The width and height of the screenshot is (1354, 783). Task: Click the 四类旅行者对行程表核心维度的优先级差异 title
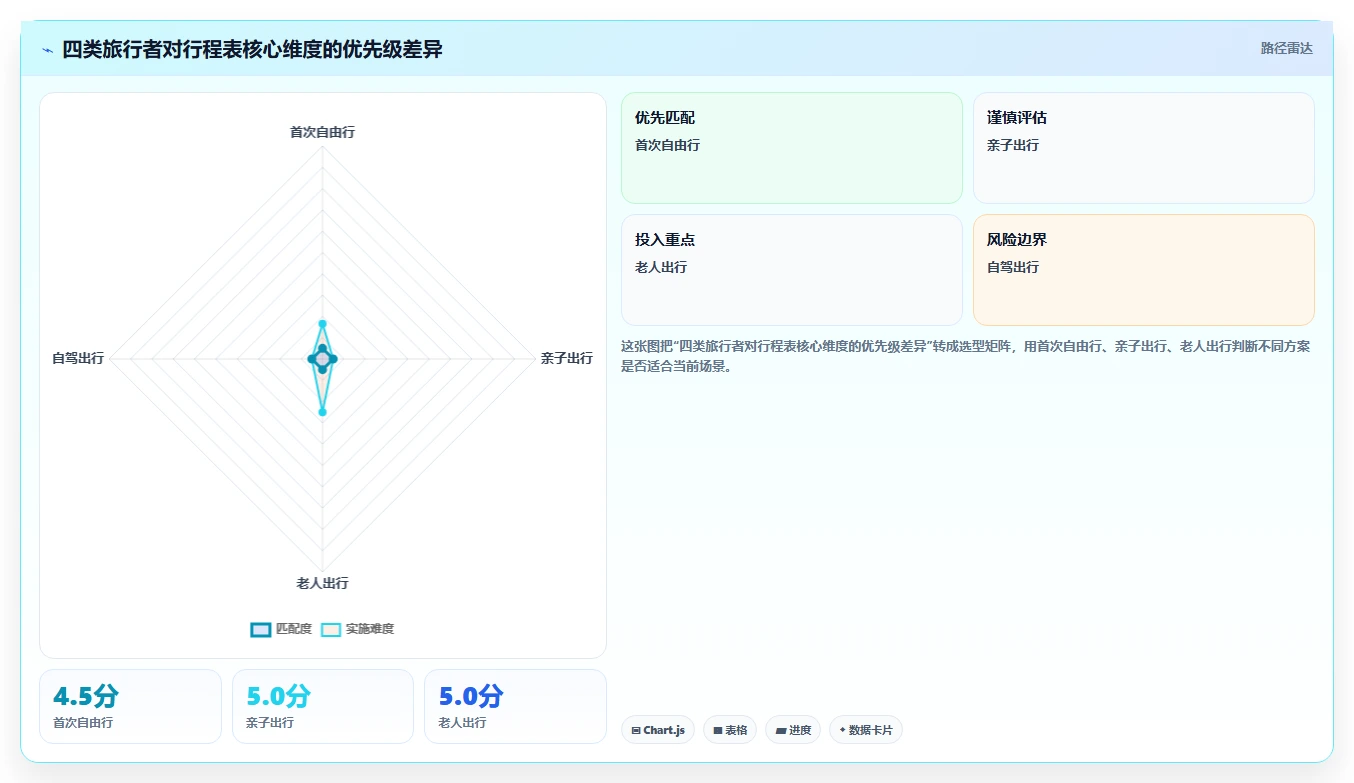pos(252,49)
